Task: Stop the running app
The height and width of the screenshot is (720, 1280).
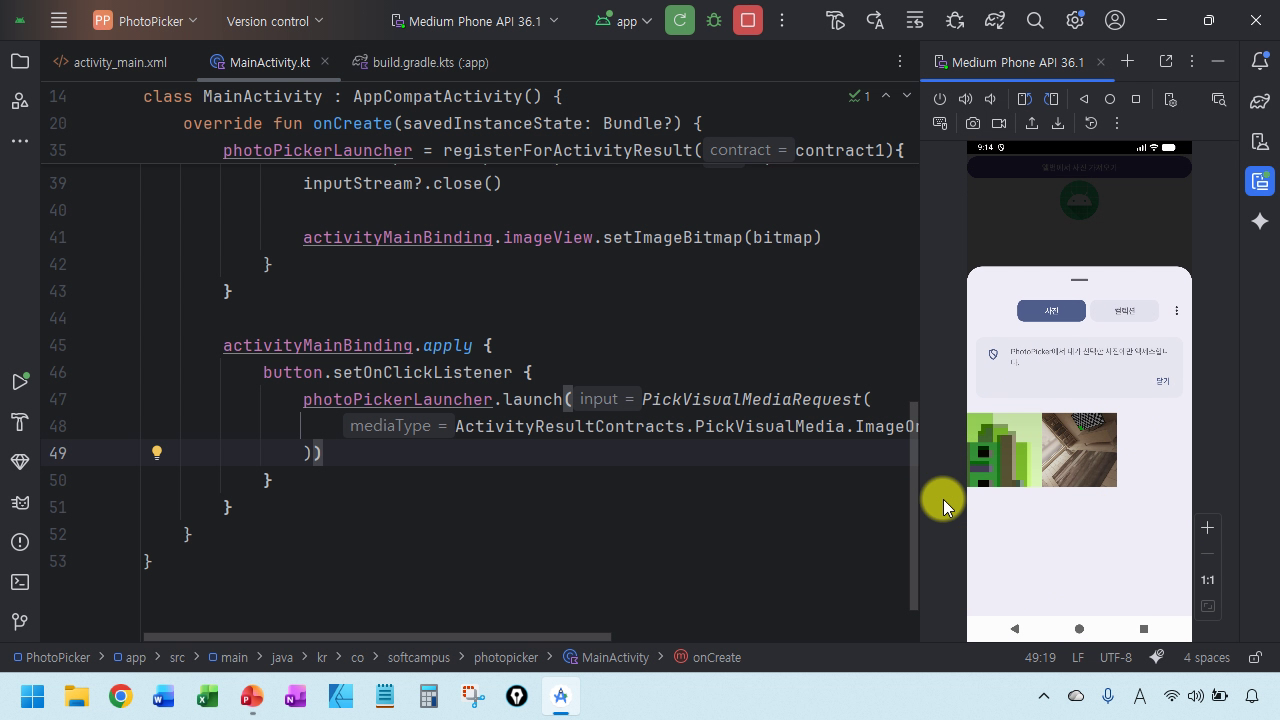Action: [747, 20]
